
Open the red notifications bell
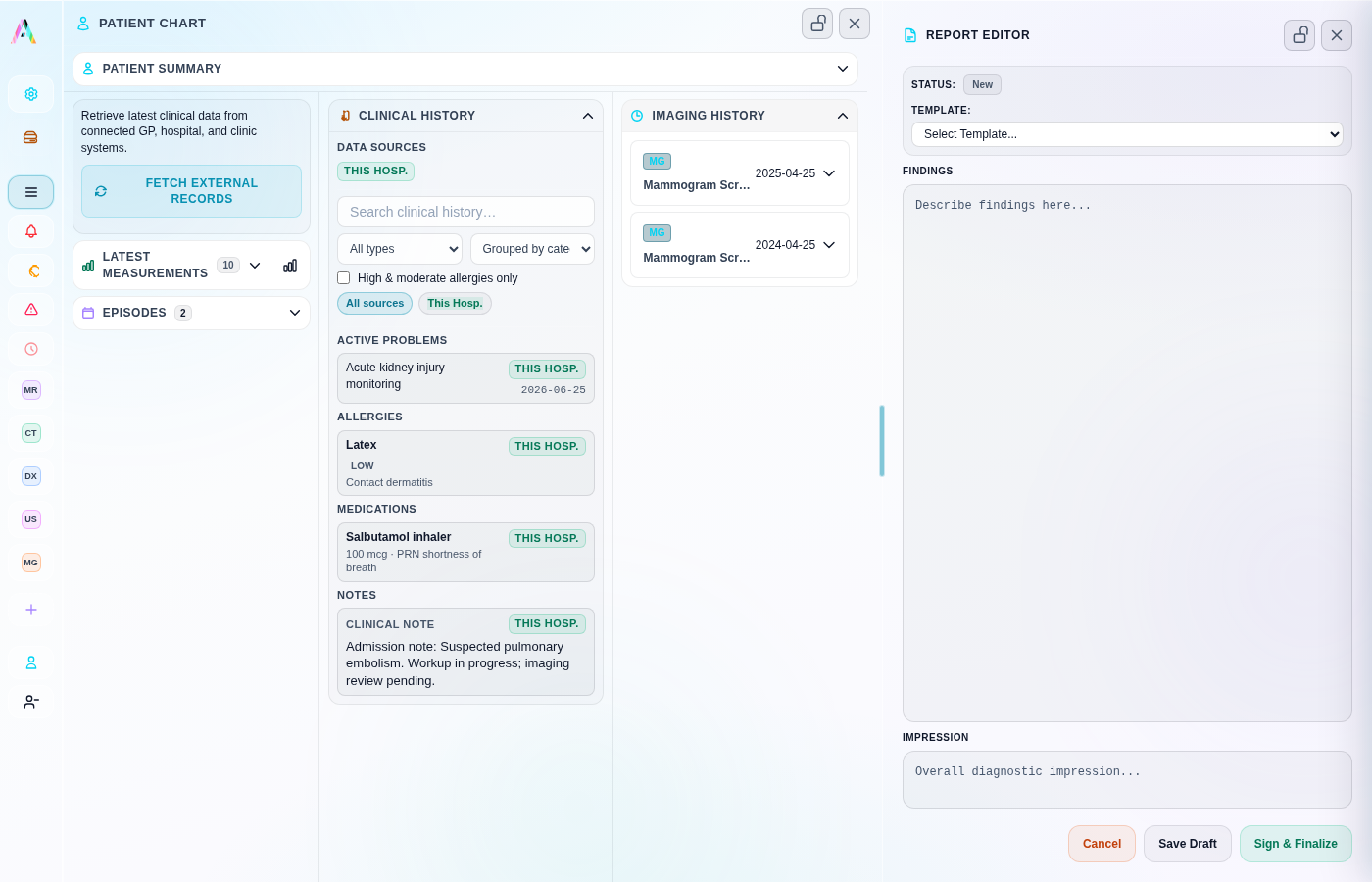coord(31,231)
